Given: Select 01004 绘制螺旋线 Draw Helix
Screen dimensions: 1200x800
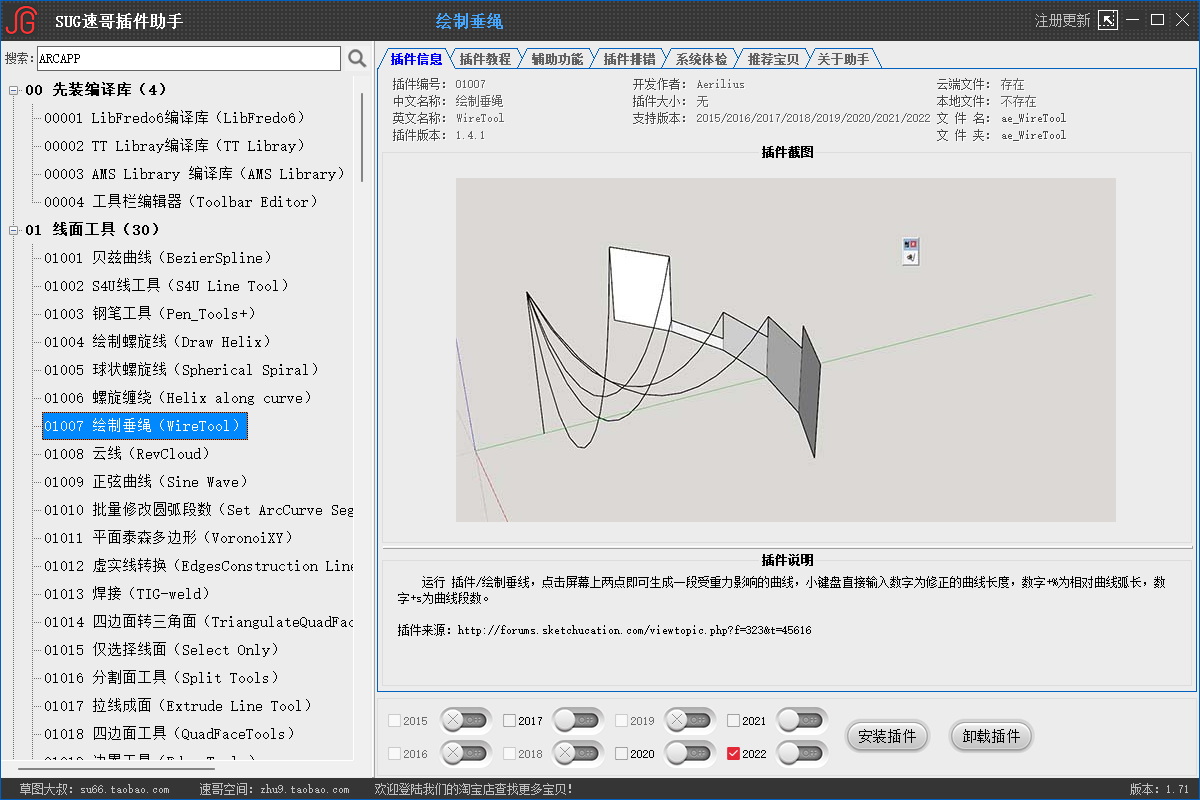Looking at the screenshot, I should point(158,342).
